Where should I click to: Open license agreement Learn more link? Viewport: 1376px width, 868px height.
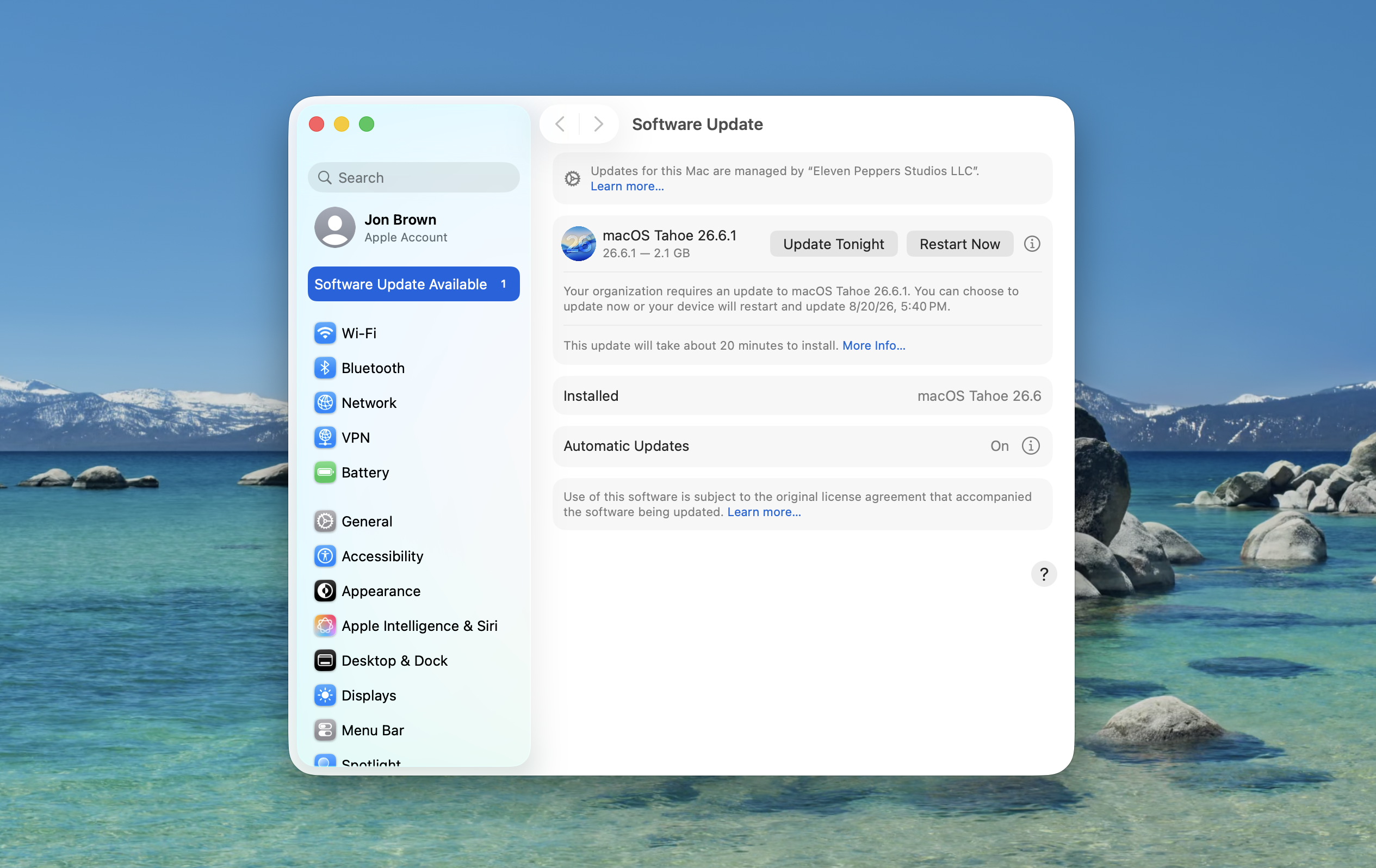764,512
